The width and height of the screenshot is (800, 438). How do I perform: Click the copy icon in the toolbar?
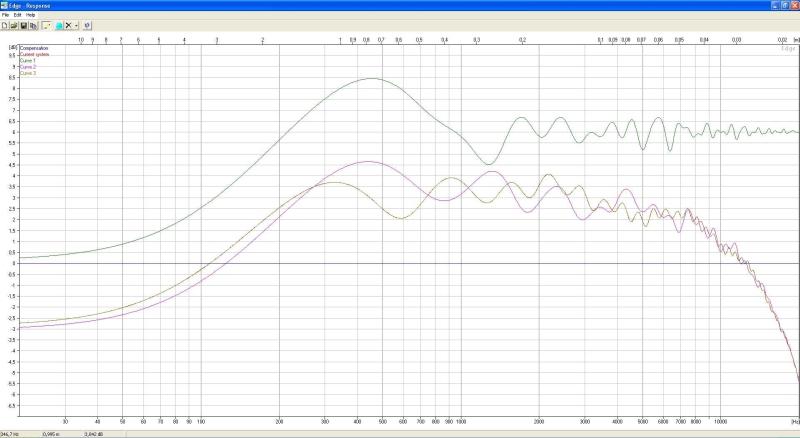click(x=32, y=25)
